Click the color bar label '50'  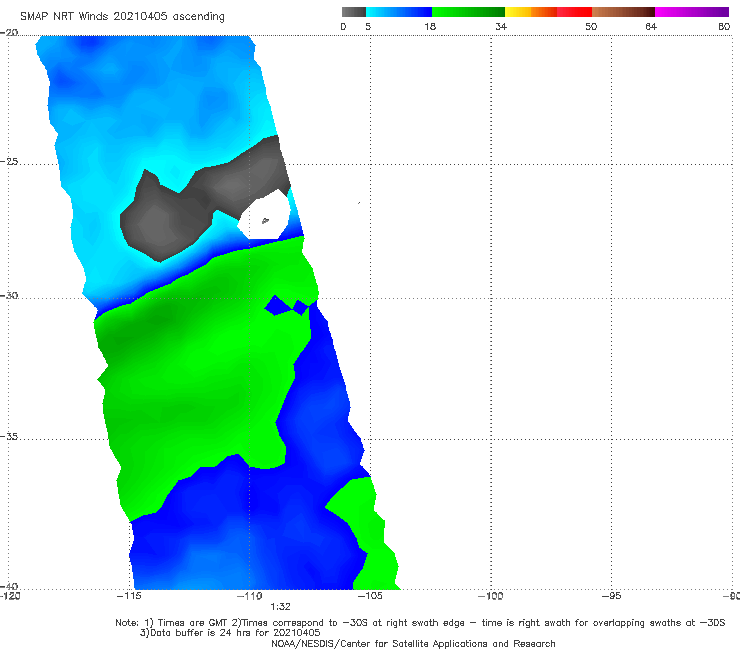point(591,26)
